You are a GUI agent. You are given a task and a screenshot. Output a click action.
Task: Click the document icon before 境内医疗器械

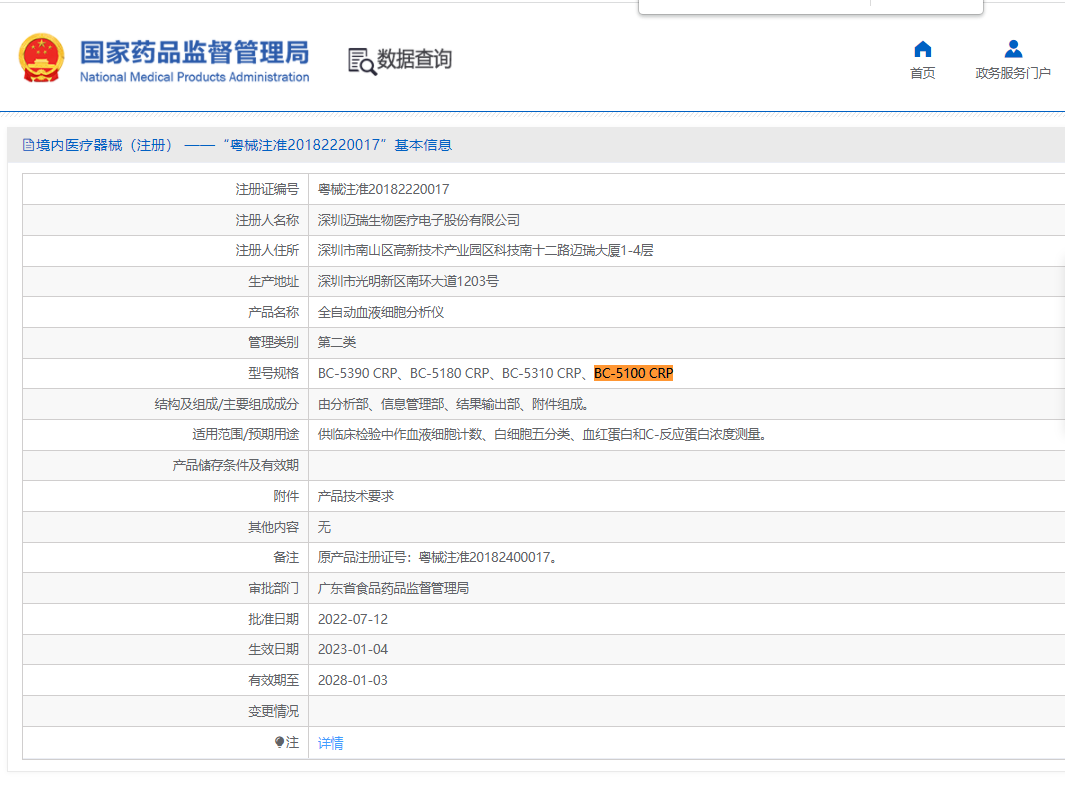pyautogui.click(x=28, y=145)
